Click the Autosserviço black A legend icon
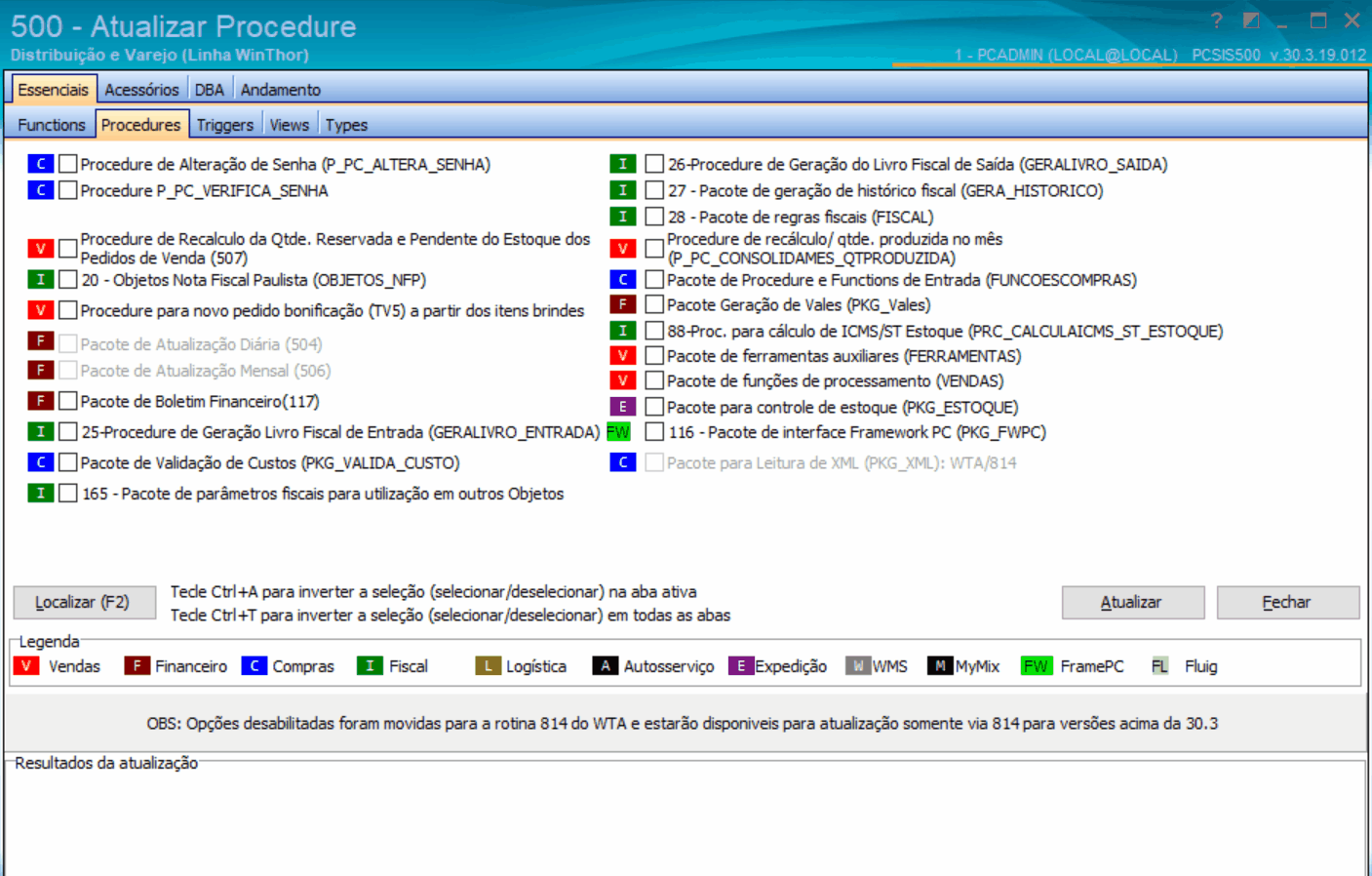1372x876 pixels. point(605,666)
